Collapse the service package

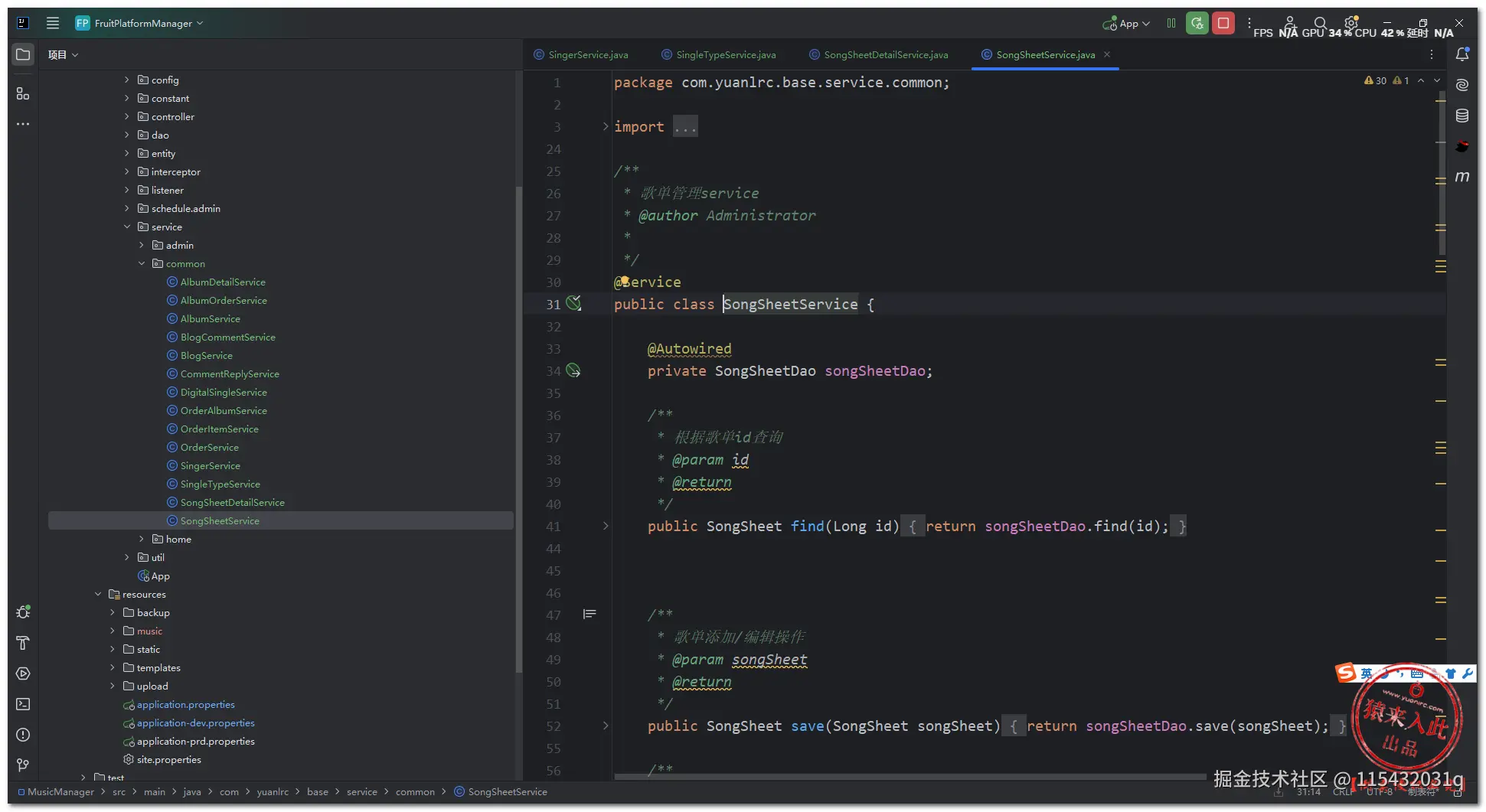click(127, 227)
